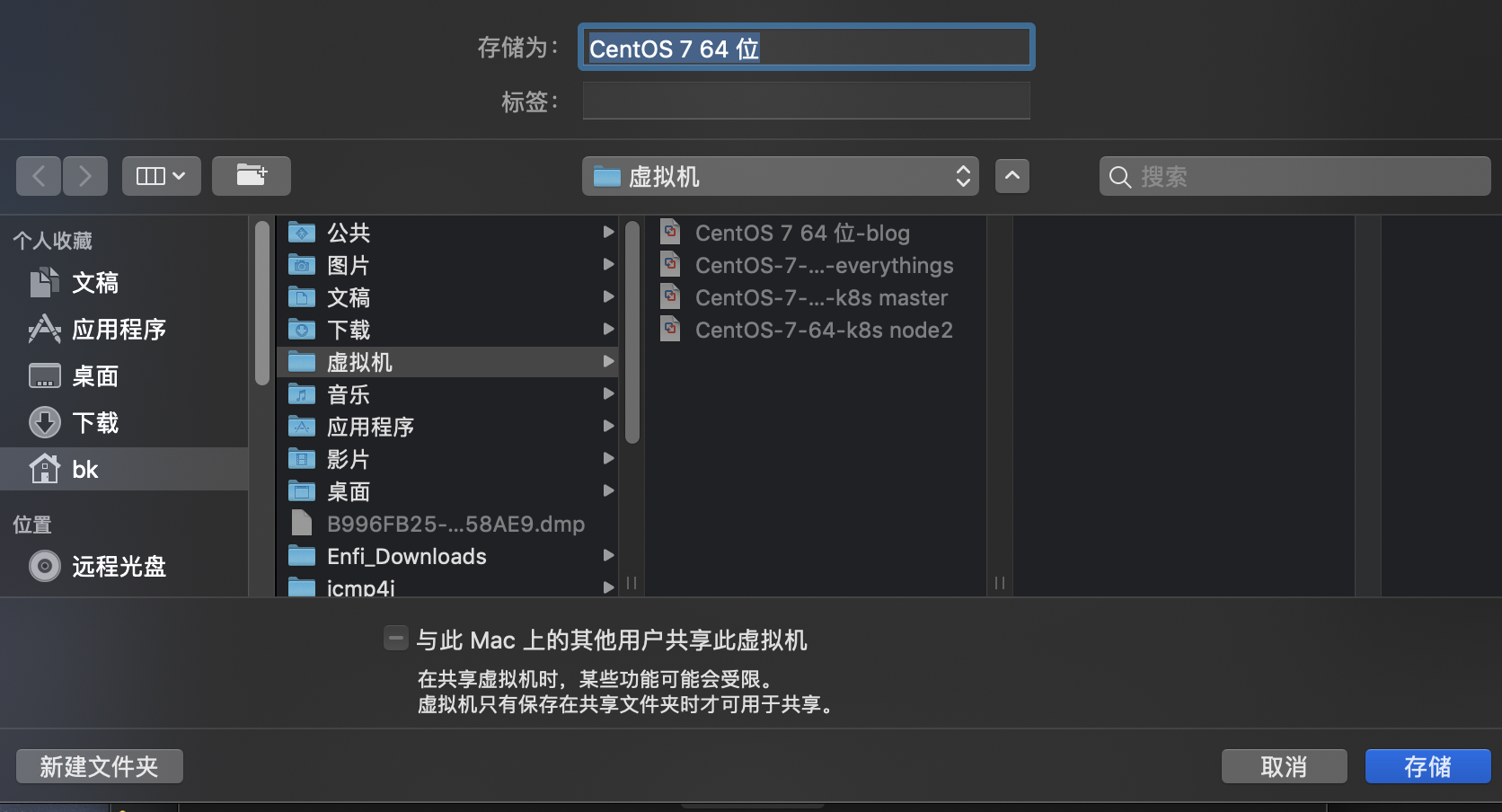Click the sidebar scrollbar

262,303
